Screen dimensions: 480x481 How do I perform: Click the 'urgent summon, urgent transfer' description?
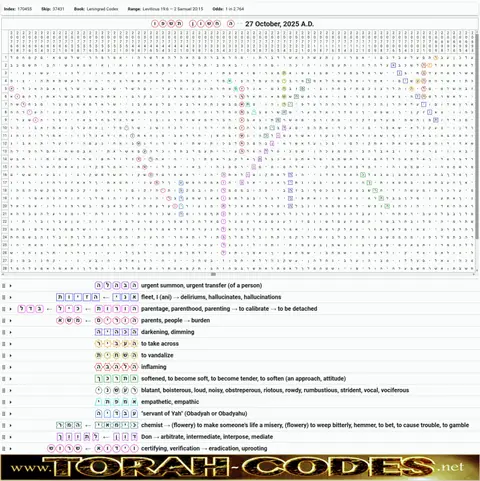pyautogui.click(x=201, y=285)
